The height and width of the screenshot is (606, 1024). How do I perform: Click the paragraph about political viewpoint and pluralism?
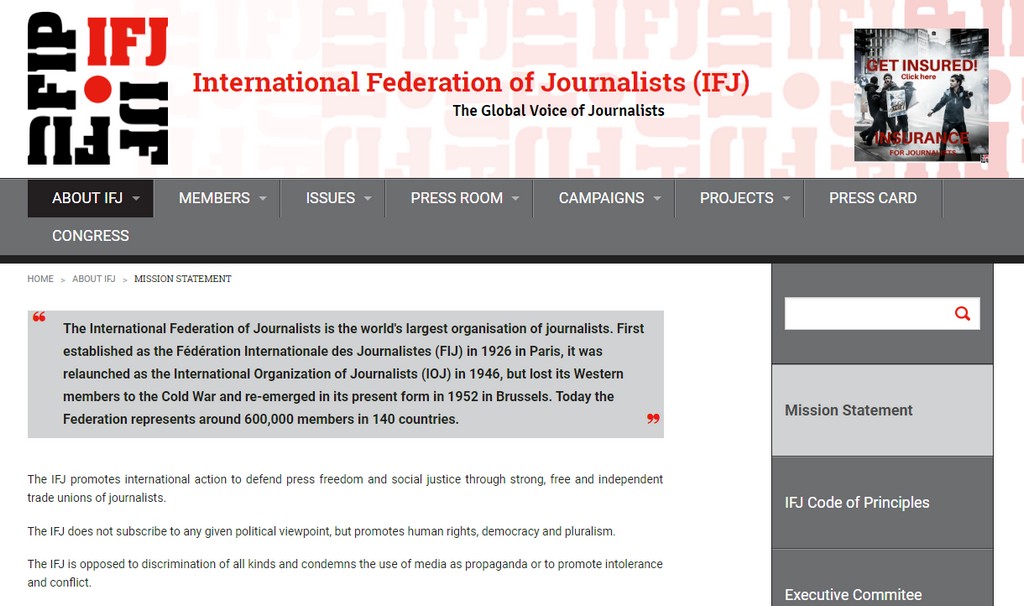[x=321, y=532]
